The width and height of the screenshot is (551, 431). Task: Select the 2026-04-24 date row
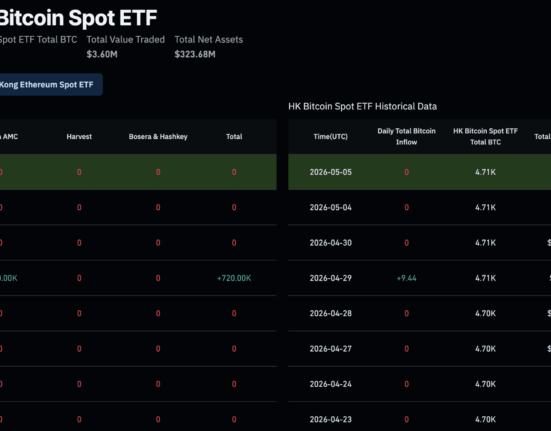(x=420, y=384)
